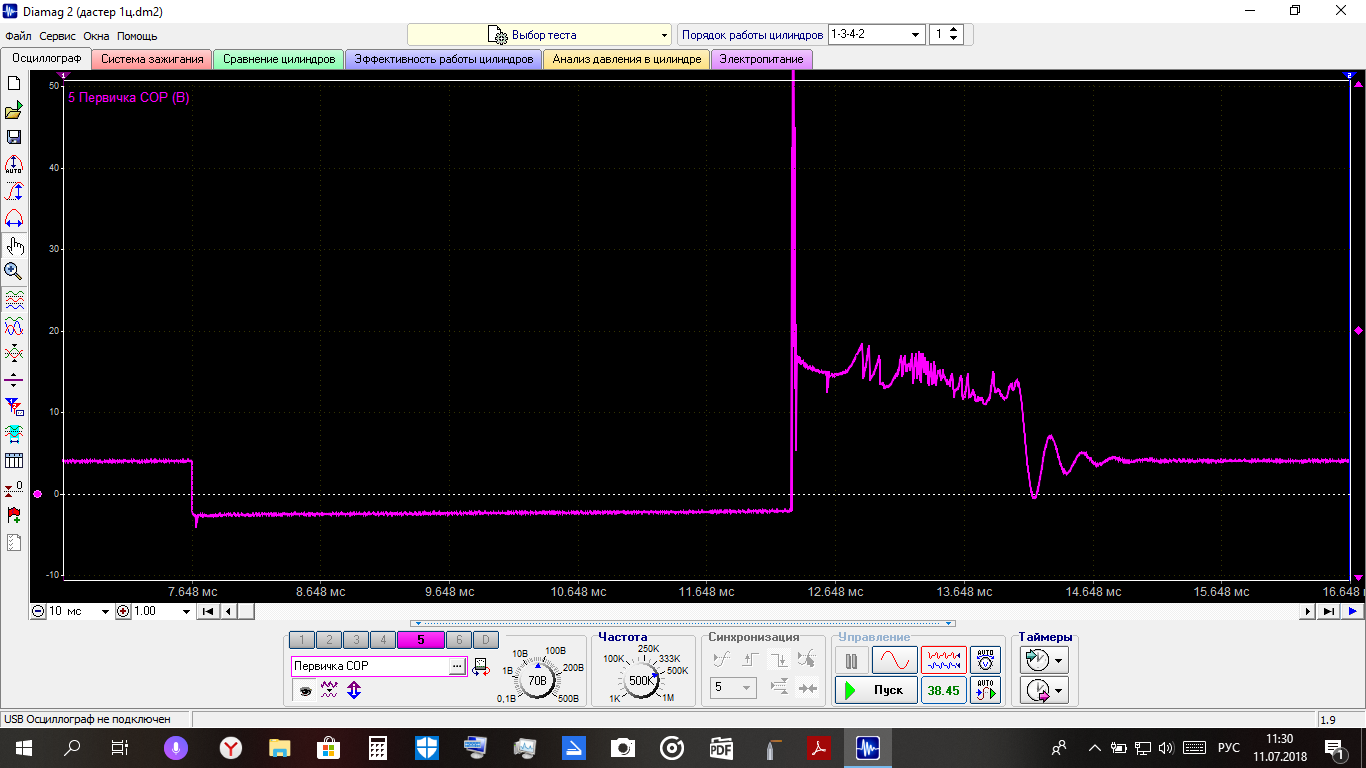
Task: Click the 38.45 value button
Action: [944, 690]
